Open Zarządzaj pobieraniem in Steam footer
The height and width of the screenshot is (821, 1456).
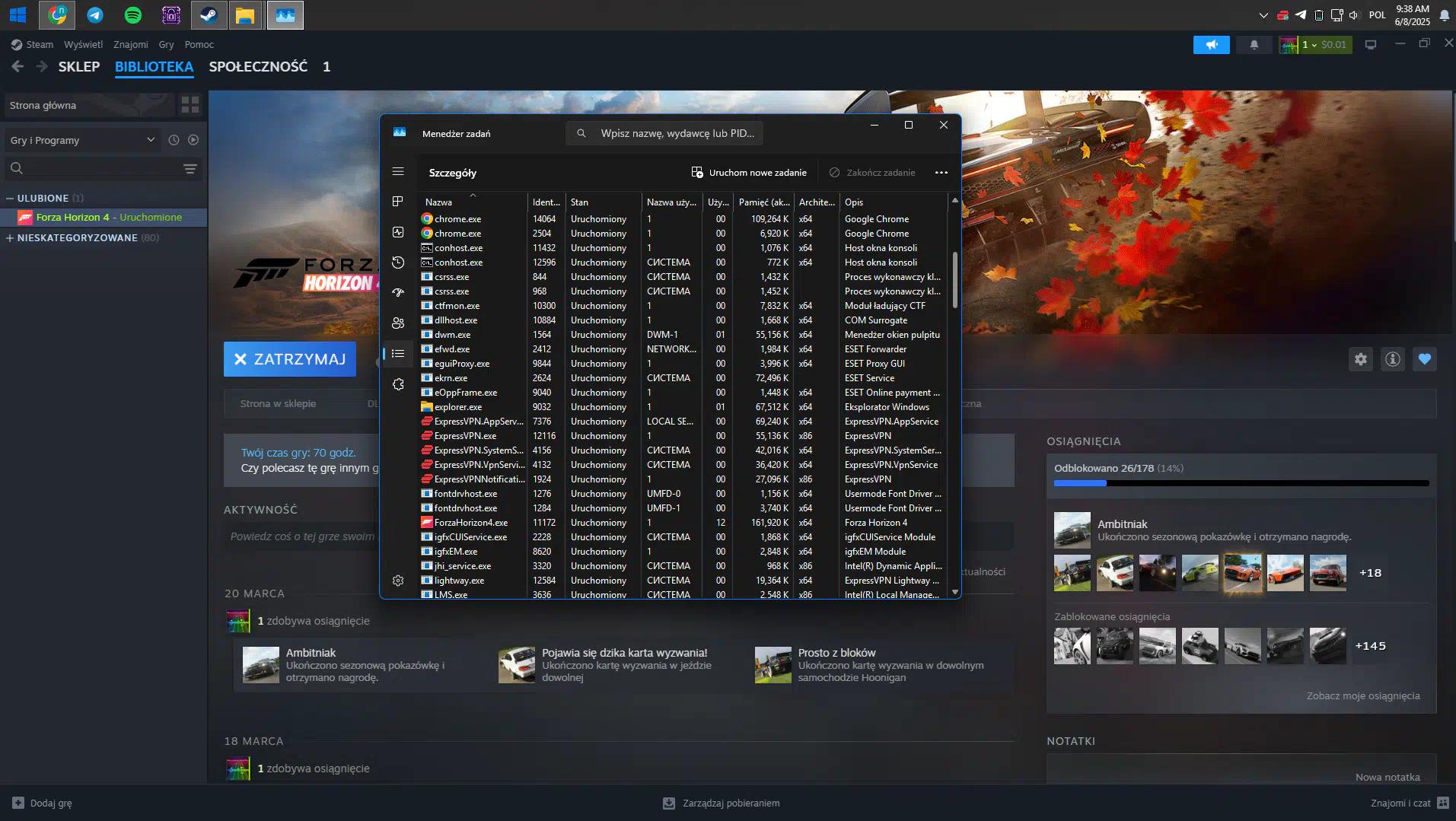tap(721, 803)
